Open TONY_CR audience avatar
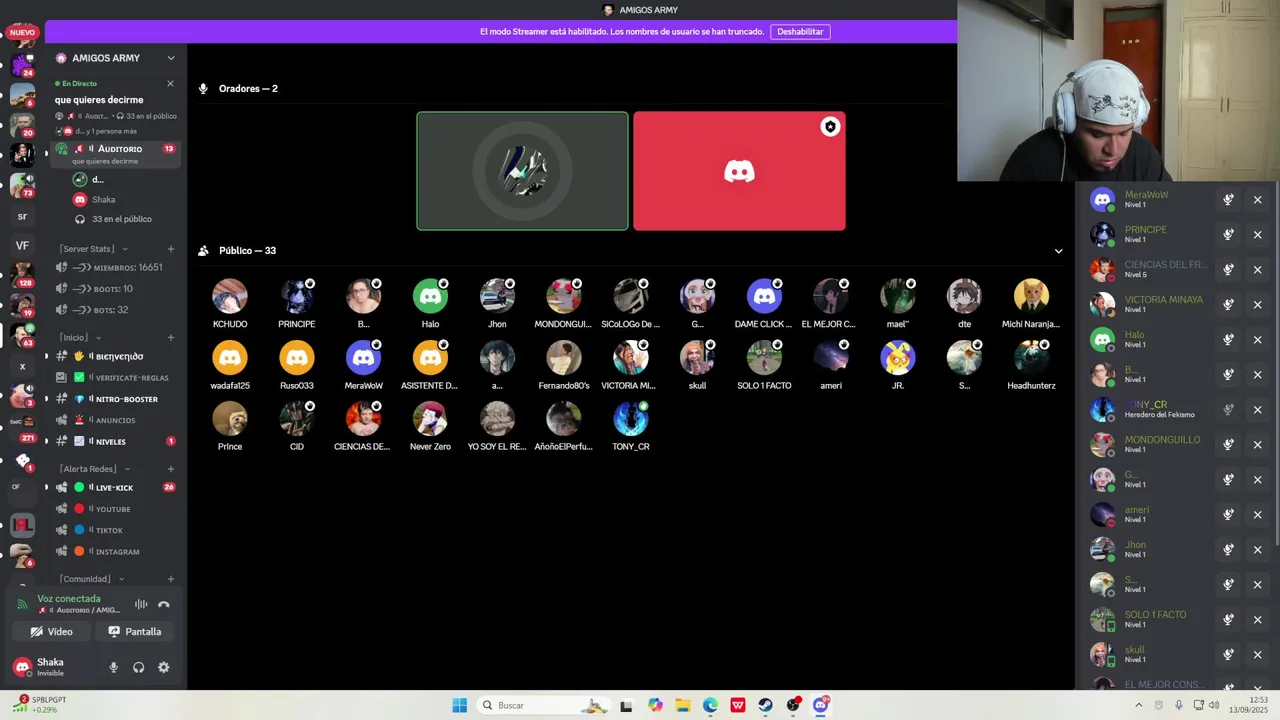1280x720 pixels. [631, 419]
